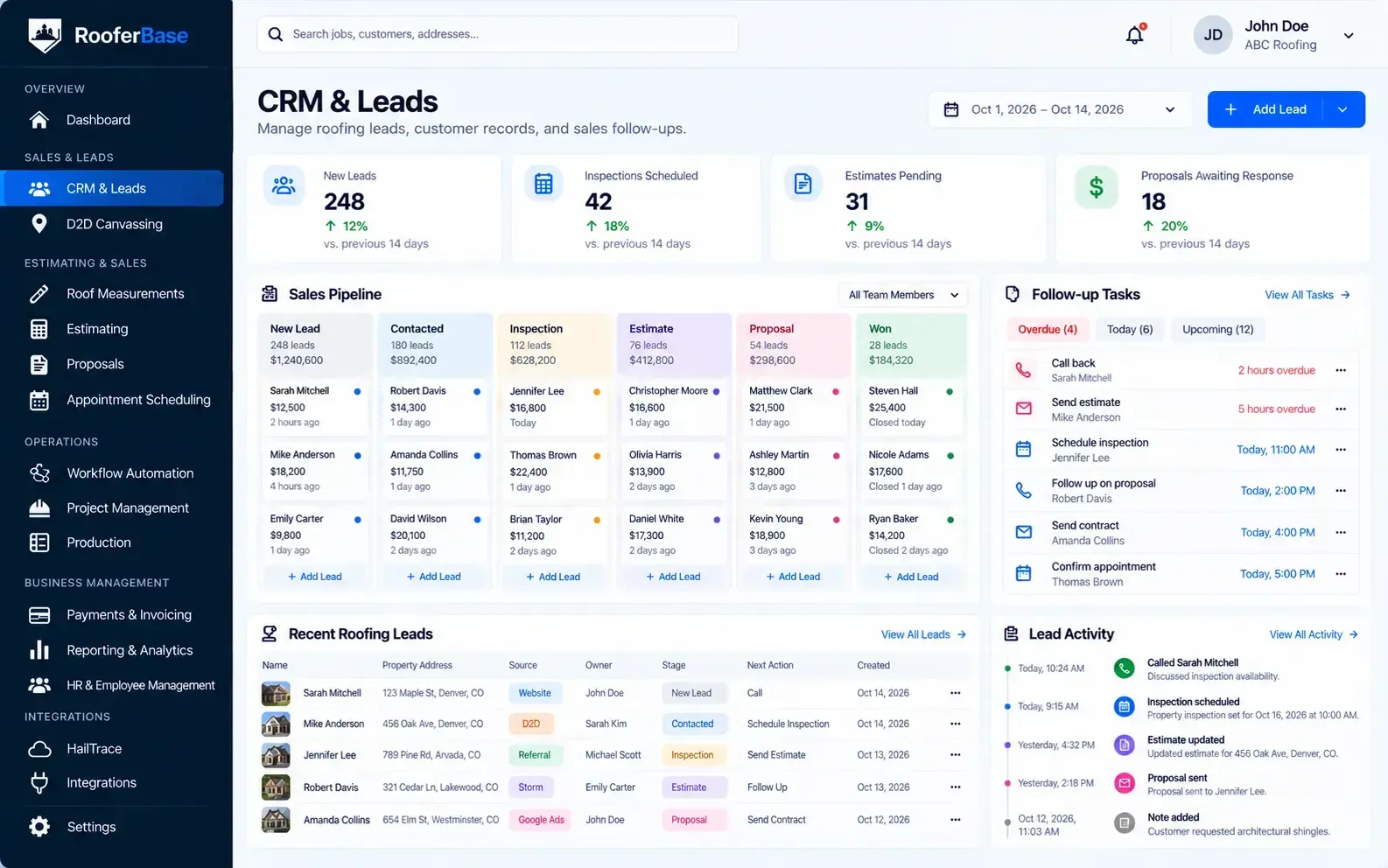Click in the search jobs field
The height and width of the screenshot is (868, 1388).
tap(497, 34)
